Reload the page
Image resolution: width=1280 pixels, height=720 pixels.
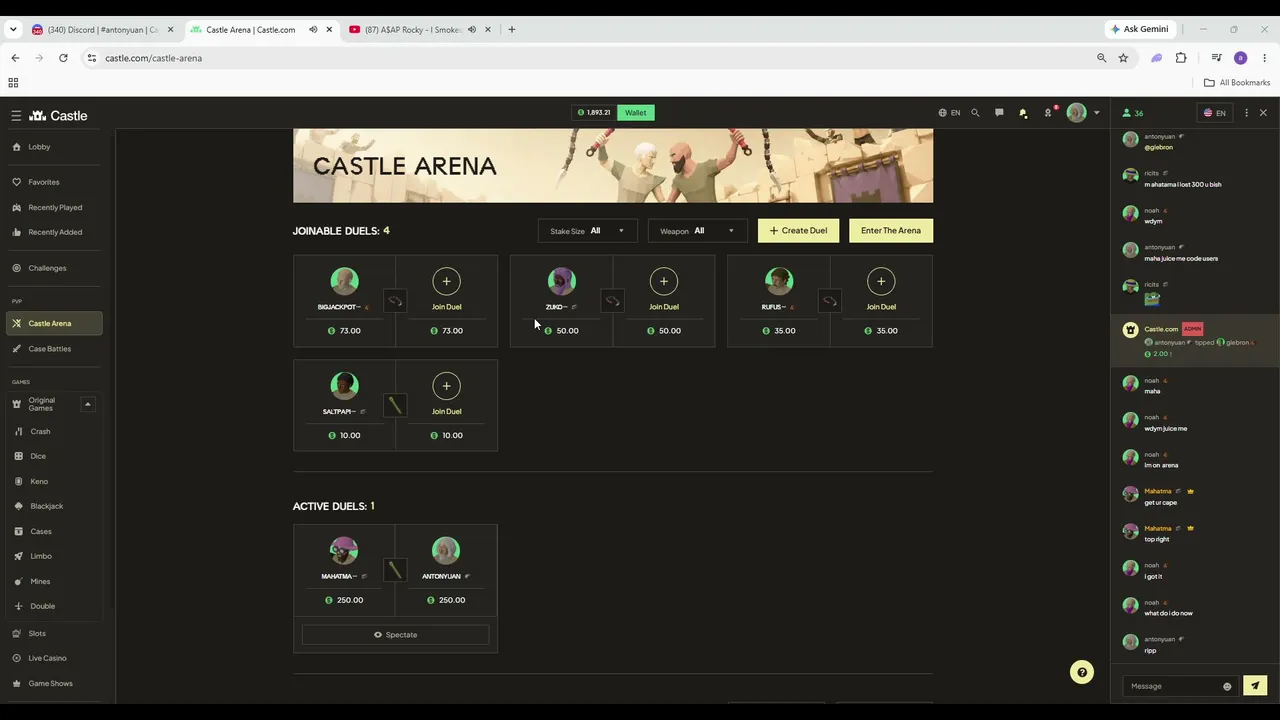click(x=63, y=58)
